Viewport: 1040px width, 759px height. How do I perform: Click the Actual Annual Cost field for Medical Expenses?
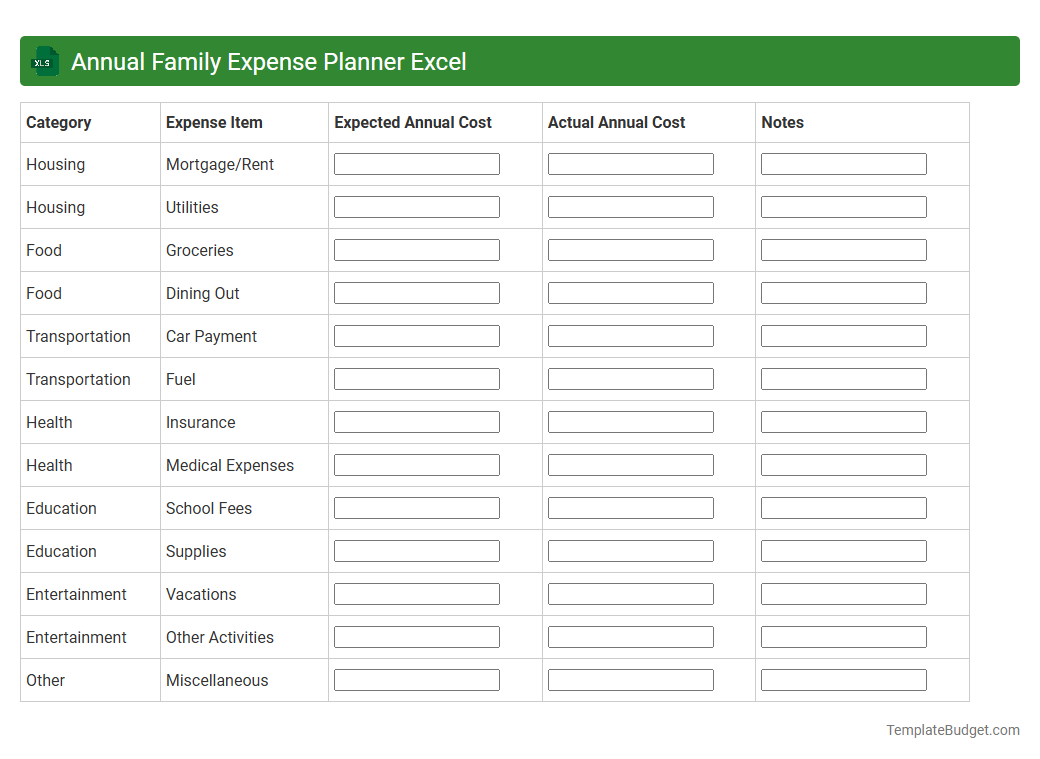tap(630, 464)
